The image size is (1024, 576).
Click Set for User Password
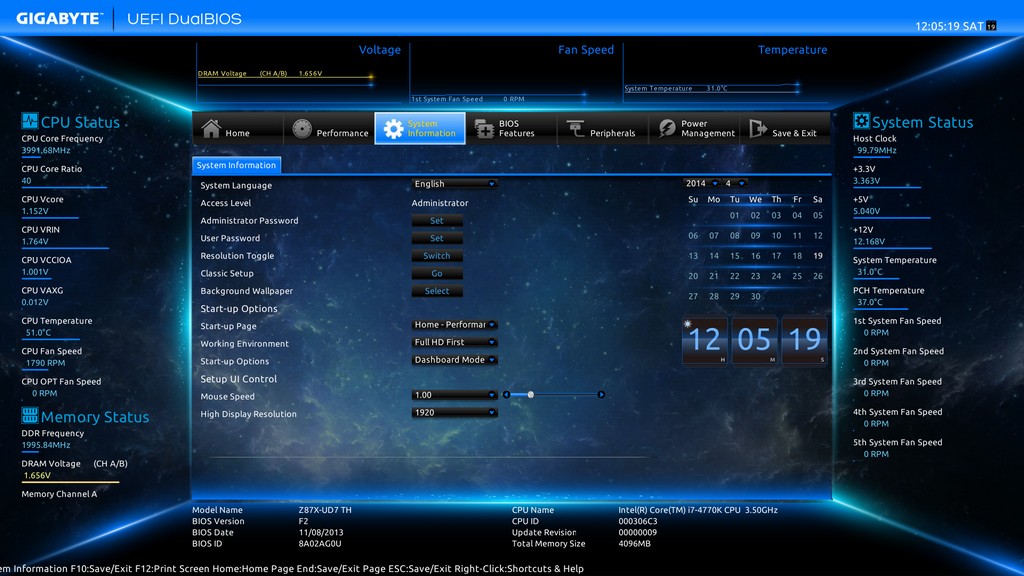437,238
